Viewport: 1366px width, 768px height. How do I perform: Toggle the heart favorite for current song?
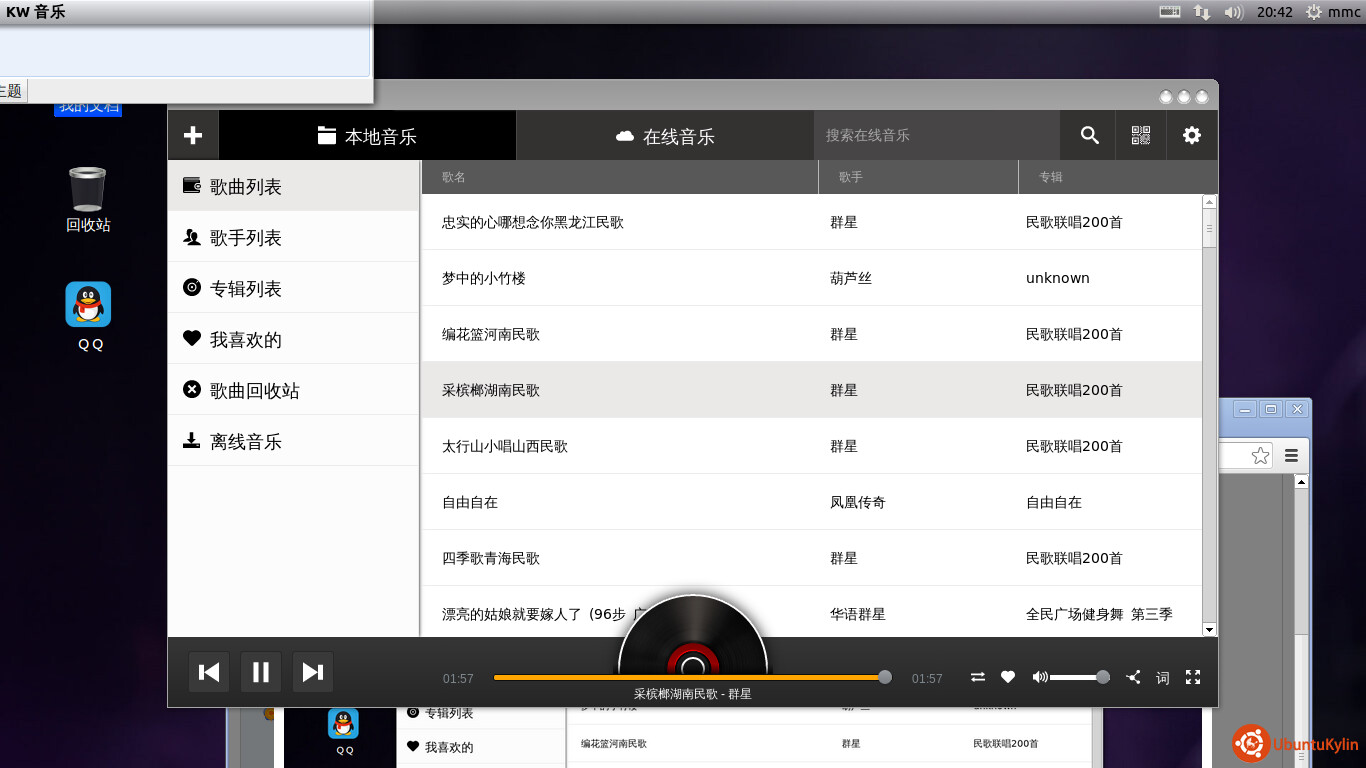coord(1008,677)
